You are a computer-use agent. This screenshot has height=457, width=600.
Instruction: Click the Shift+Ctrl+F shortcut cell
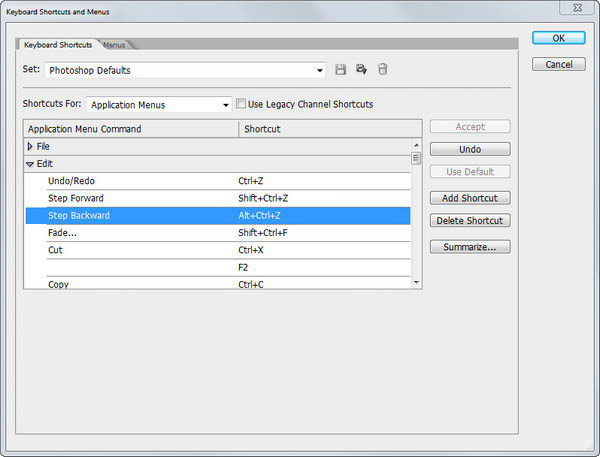point(262,233)
